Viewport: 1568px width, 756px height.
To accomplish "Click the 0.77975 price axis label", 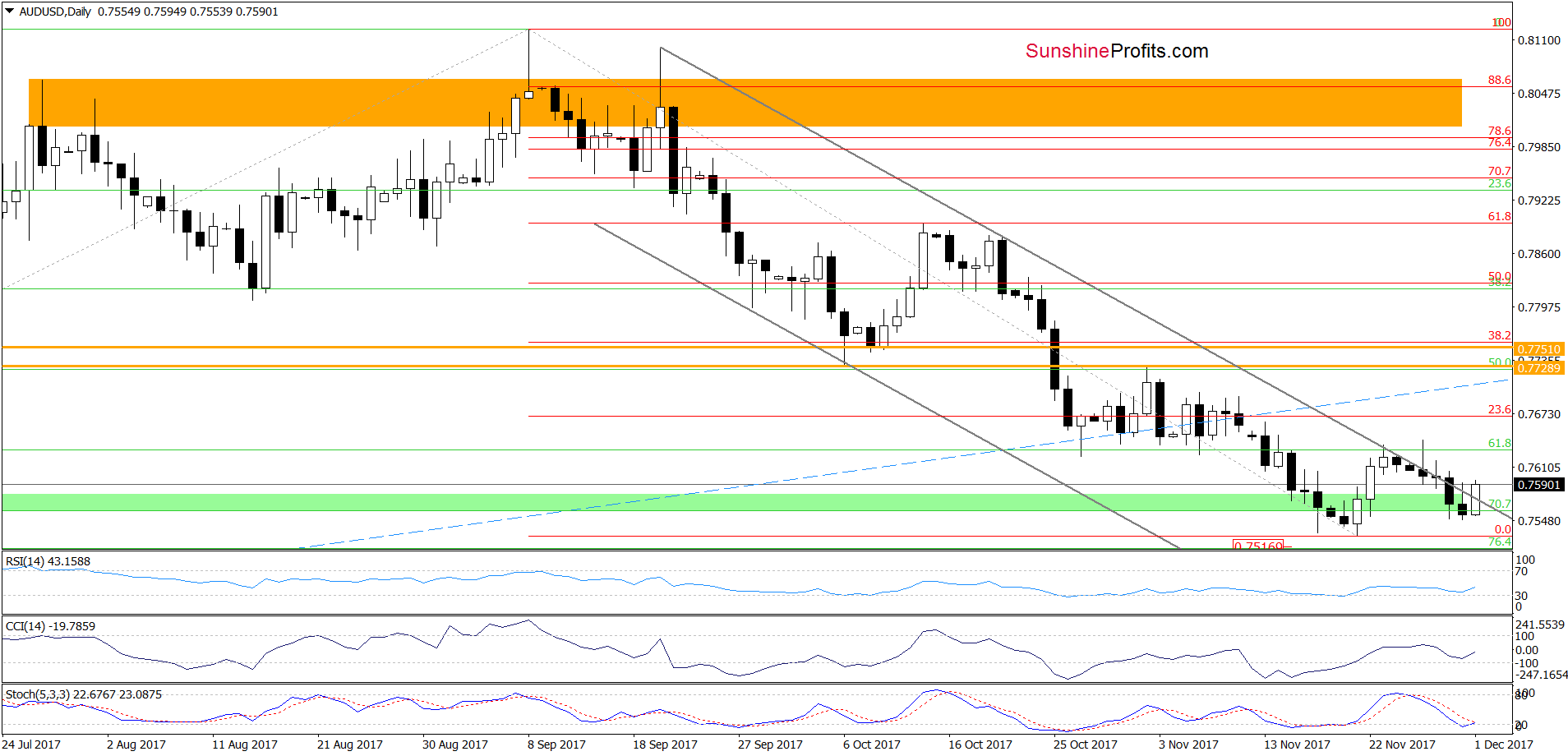I will point(1539,307).
